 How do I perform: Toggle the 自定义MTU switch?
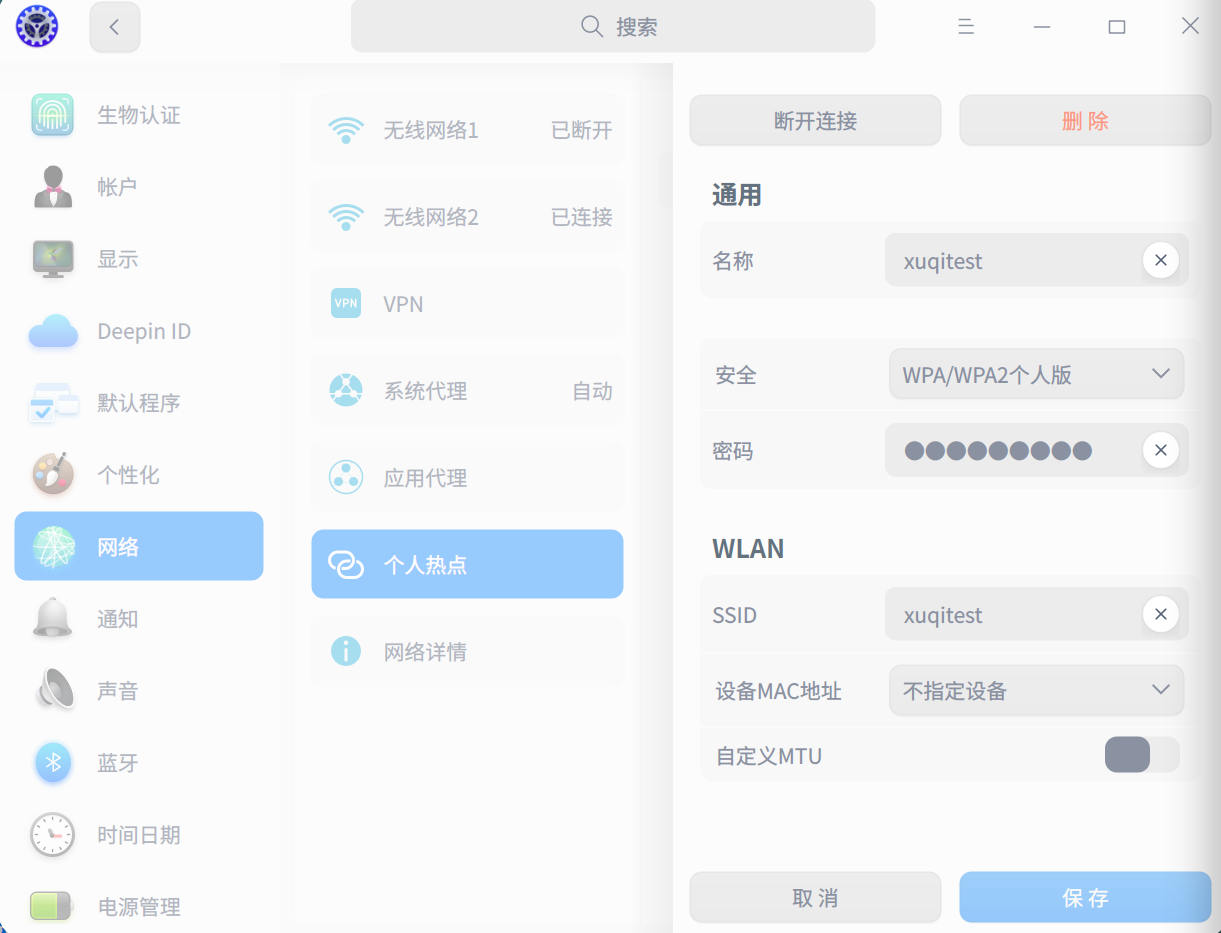1142,755
